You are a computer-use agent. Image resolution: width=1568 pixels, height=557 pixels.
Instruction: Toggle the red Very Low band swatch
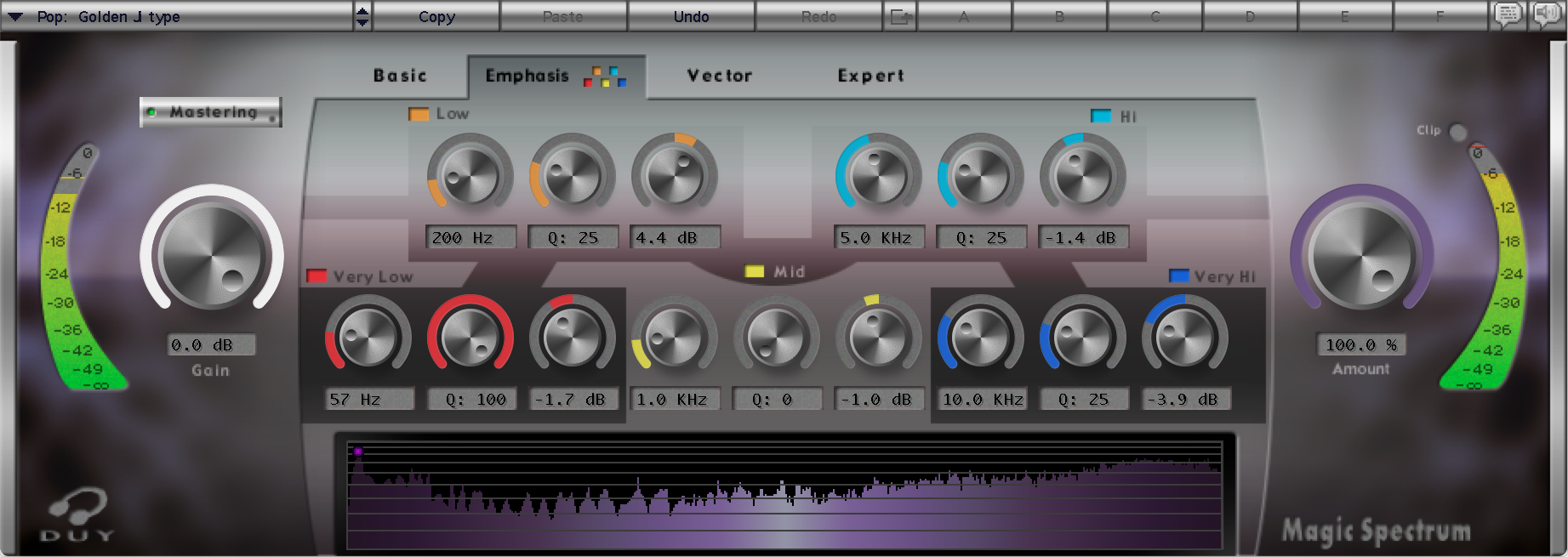tap(316, 276)
